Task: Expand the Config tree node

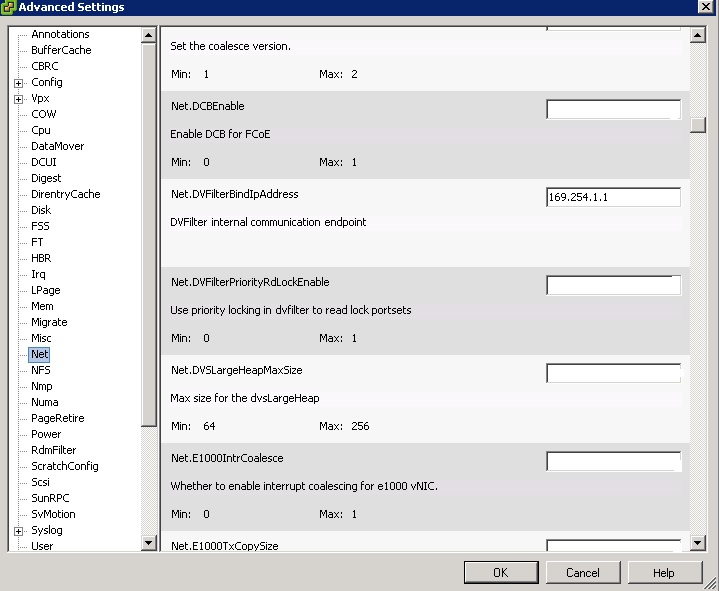Action: 19,82
